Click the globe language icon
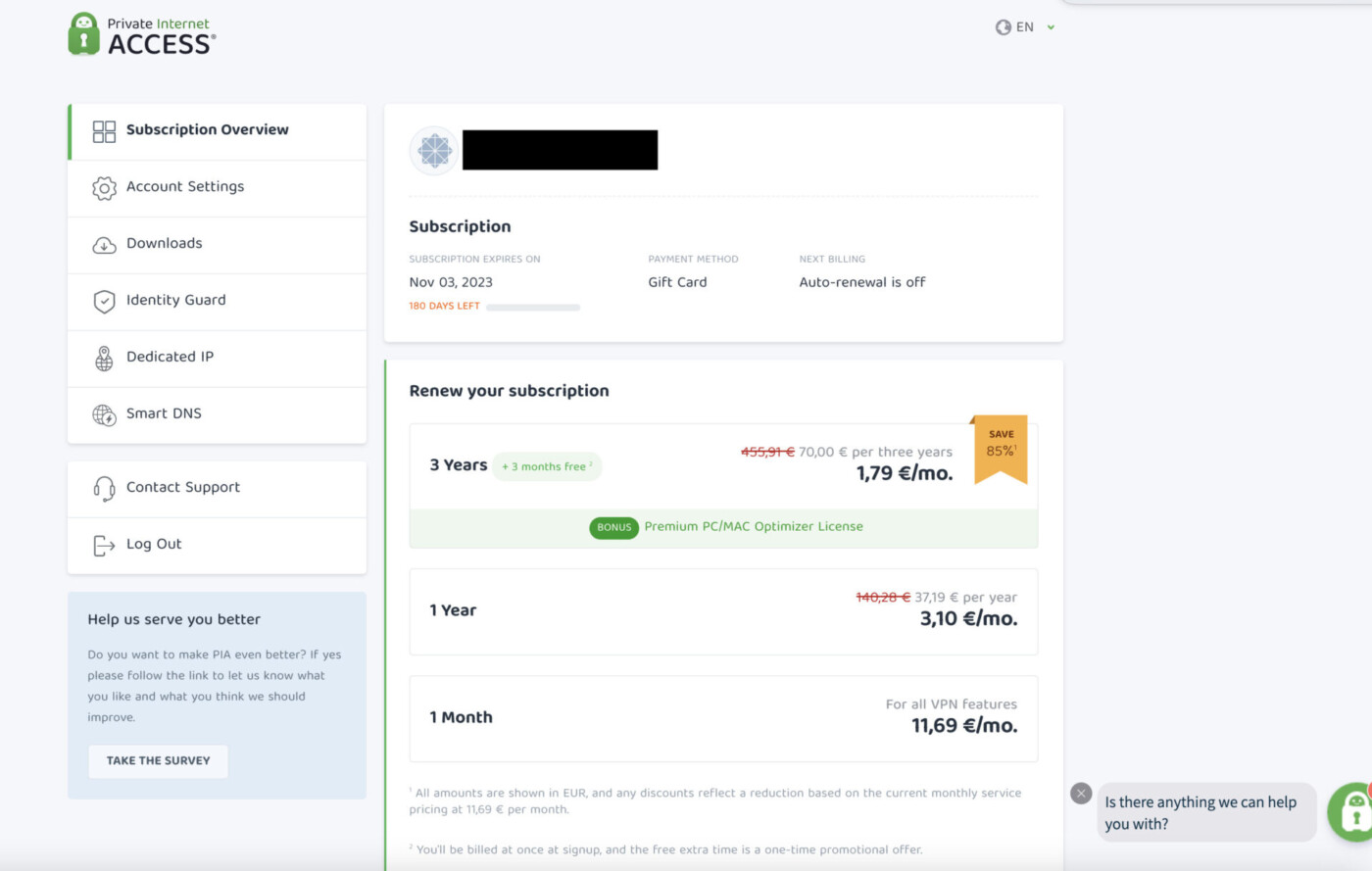The image size is (1372, 871). 1003,27
